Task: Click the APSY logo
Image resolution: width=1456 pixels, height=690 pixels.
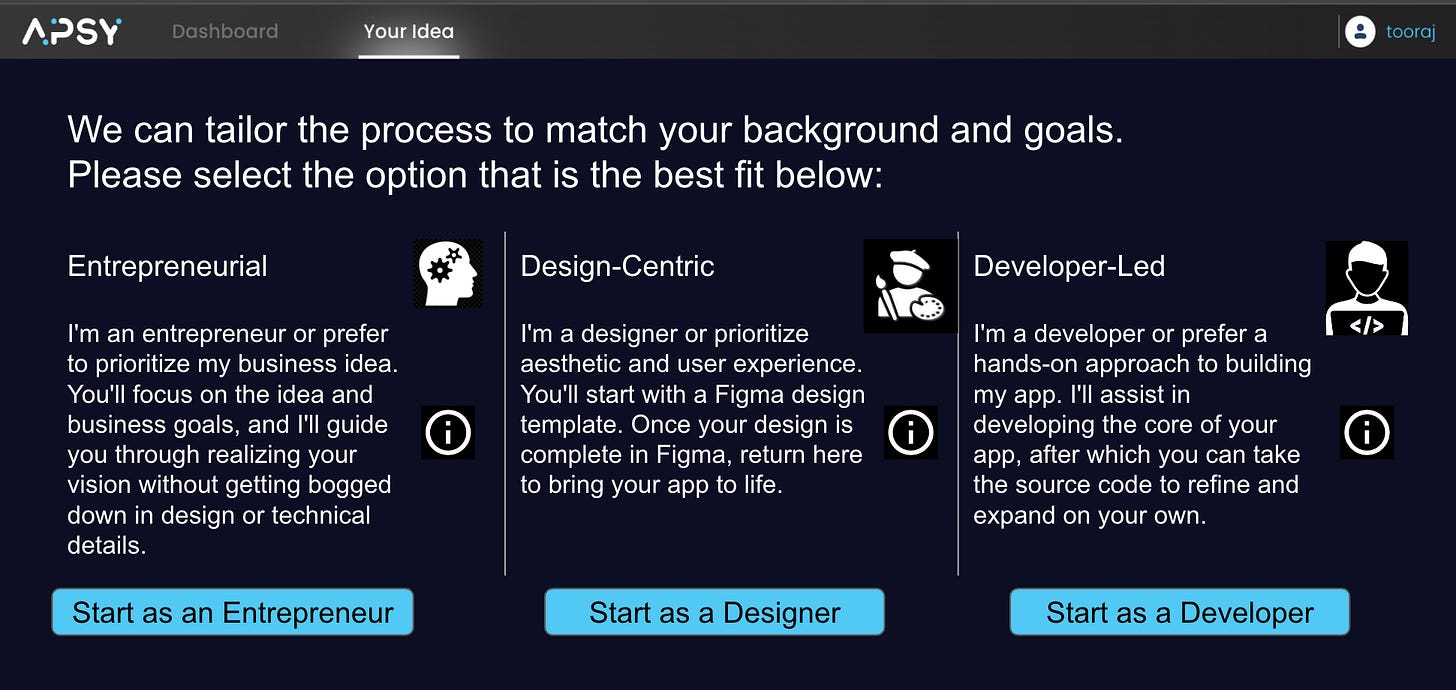Action: pyautogui.click(x=72, y=31)
